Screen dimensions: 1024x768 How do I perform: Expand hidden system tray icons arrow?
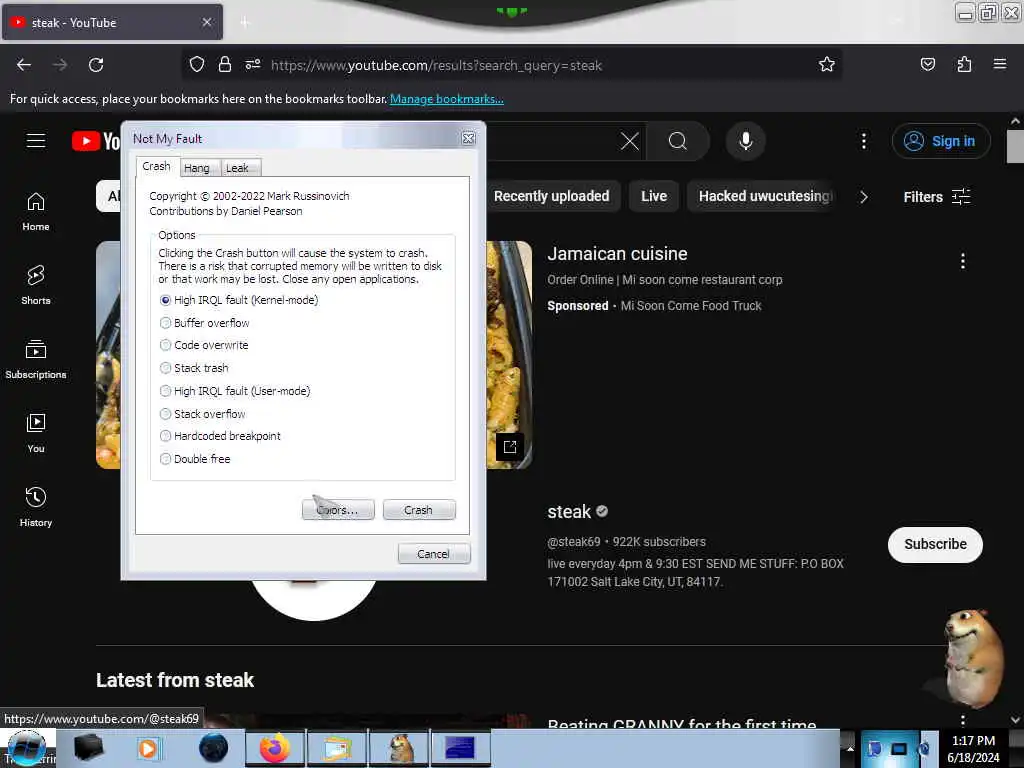click(850, 748)
